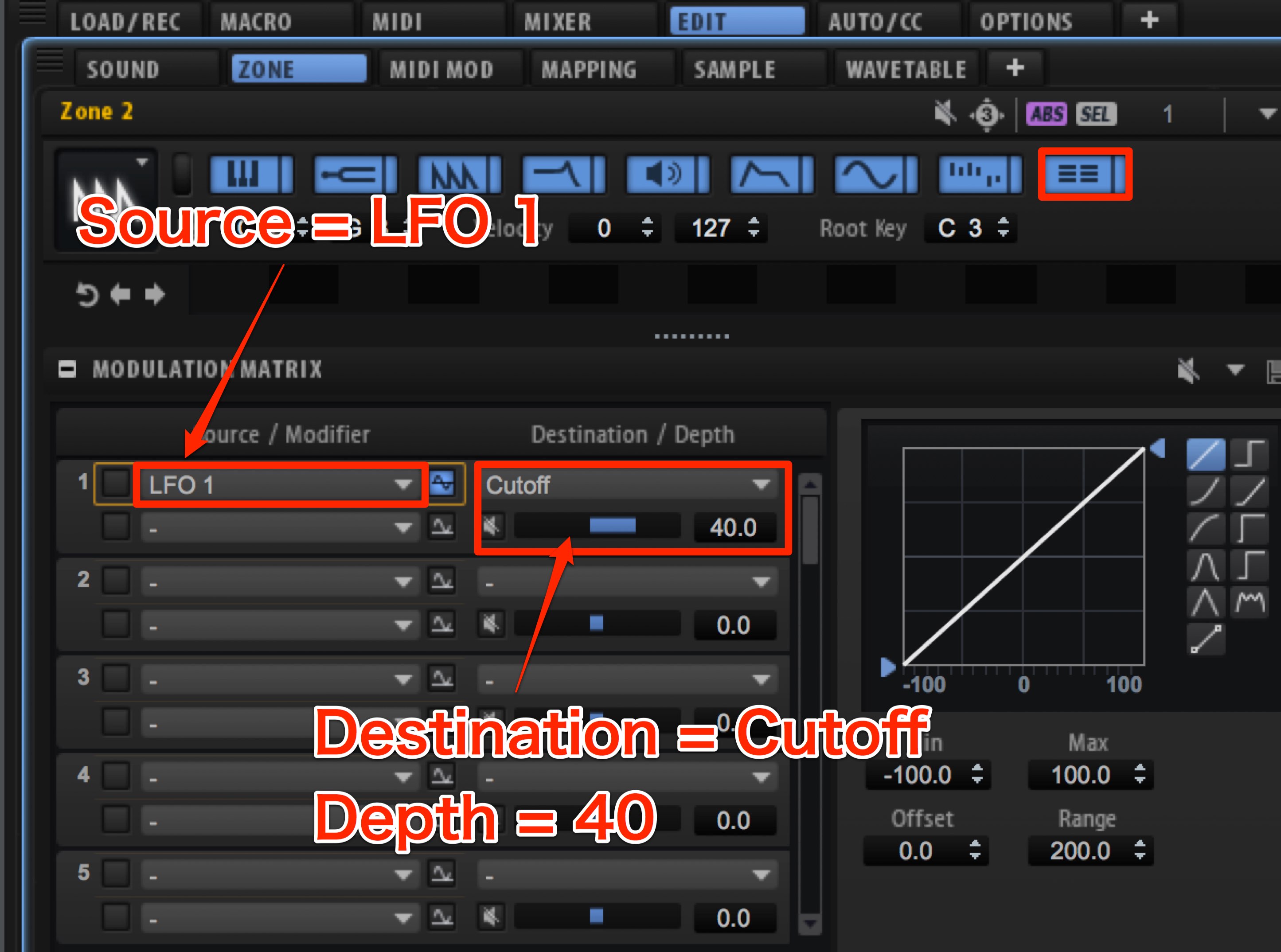Click the row 5 depth slider
This screenshot has width=1281, height=952.
coord(597,916)
